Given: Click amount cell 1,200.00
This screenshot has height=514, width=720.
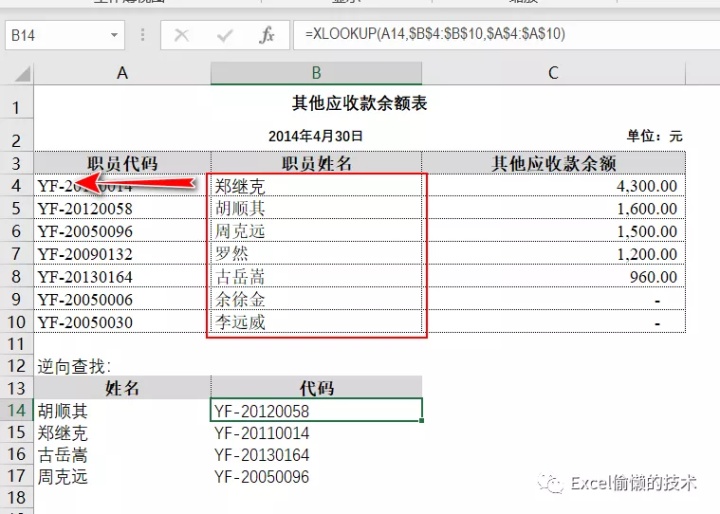Looking at the screenshot, I should [x=553, y=254].
